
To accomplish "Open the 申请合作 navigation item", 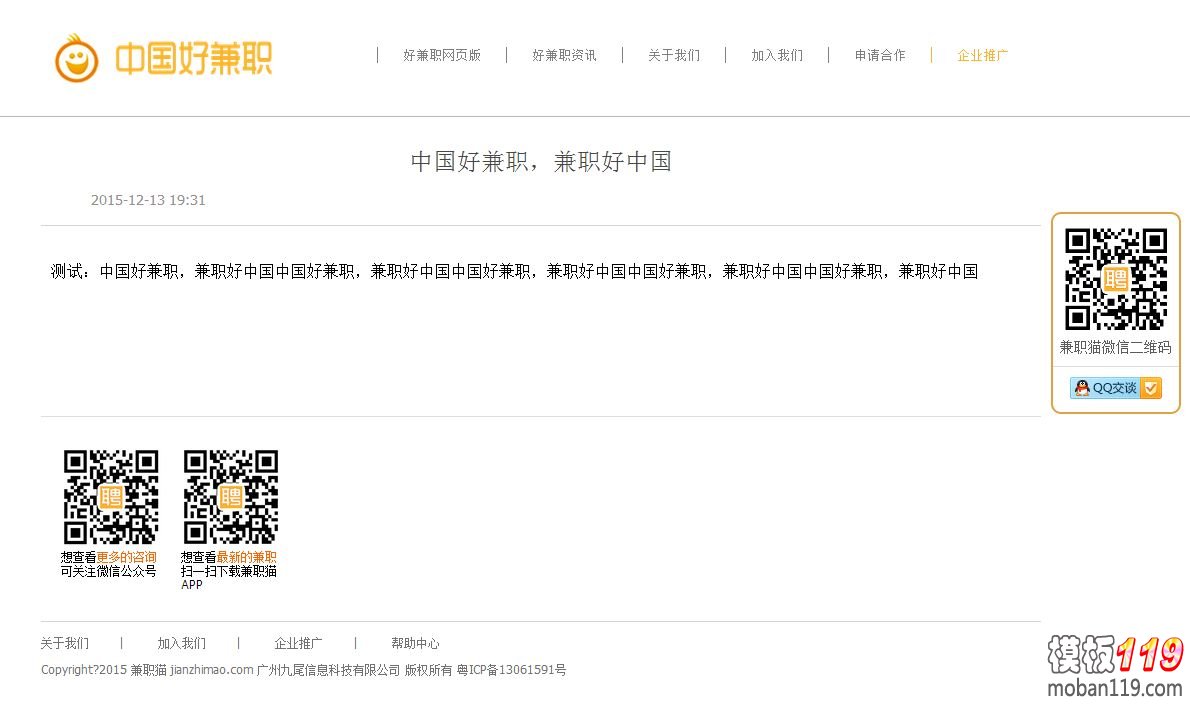I will [880, 55].
